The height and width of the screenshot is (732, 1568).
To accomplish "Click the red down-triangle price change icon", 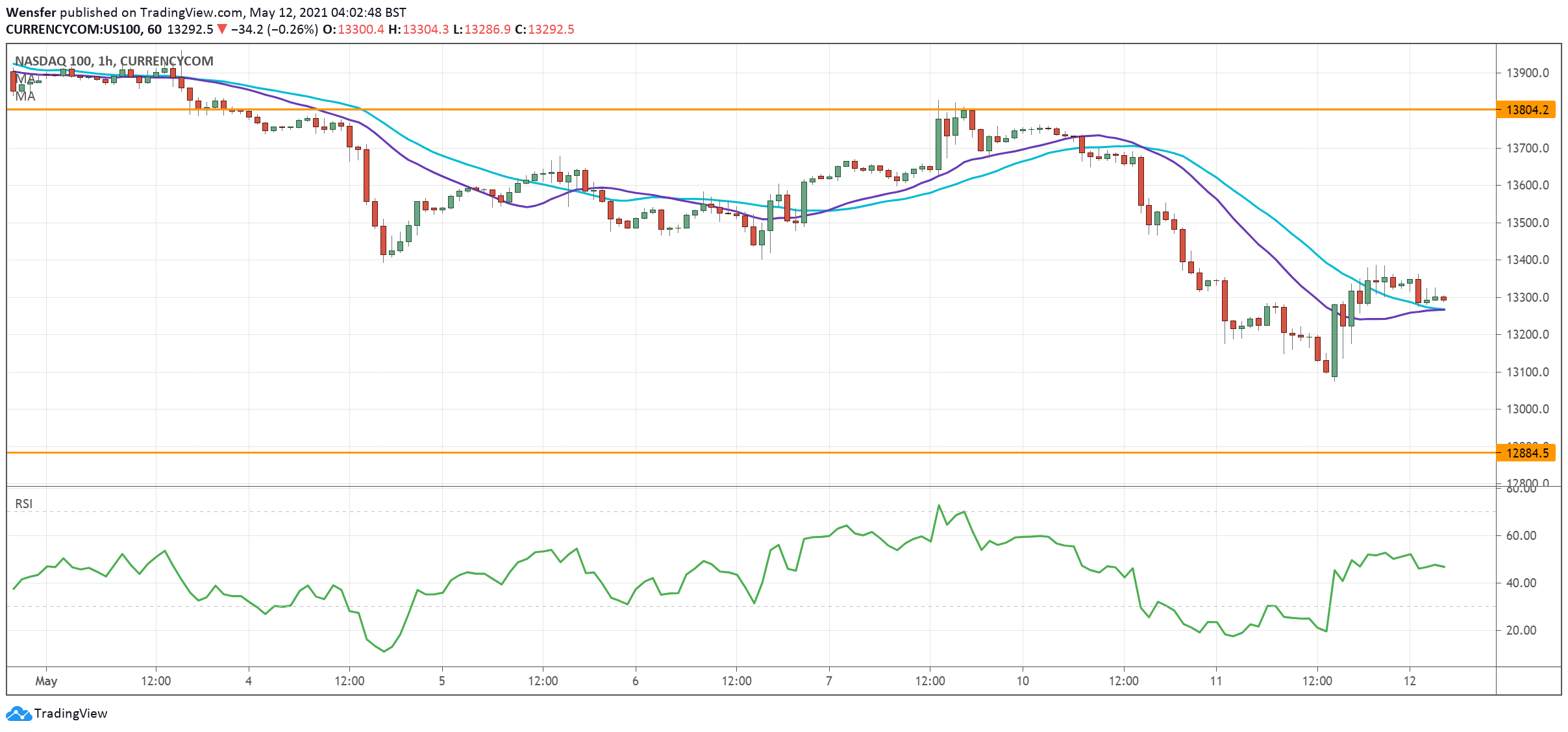I will [x=222, y=29].
